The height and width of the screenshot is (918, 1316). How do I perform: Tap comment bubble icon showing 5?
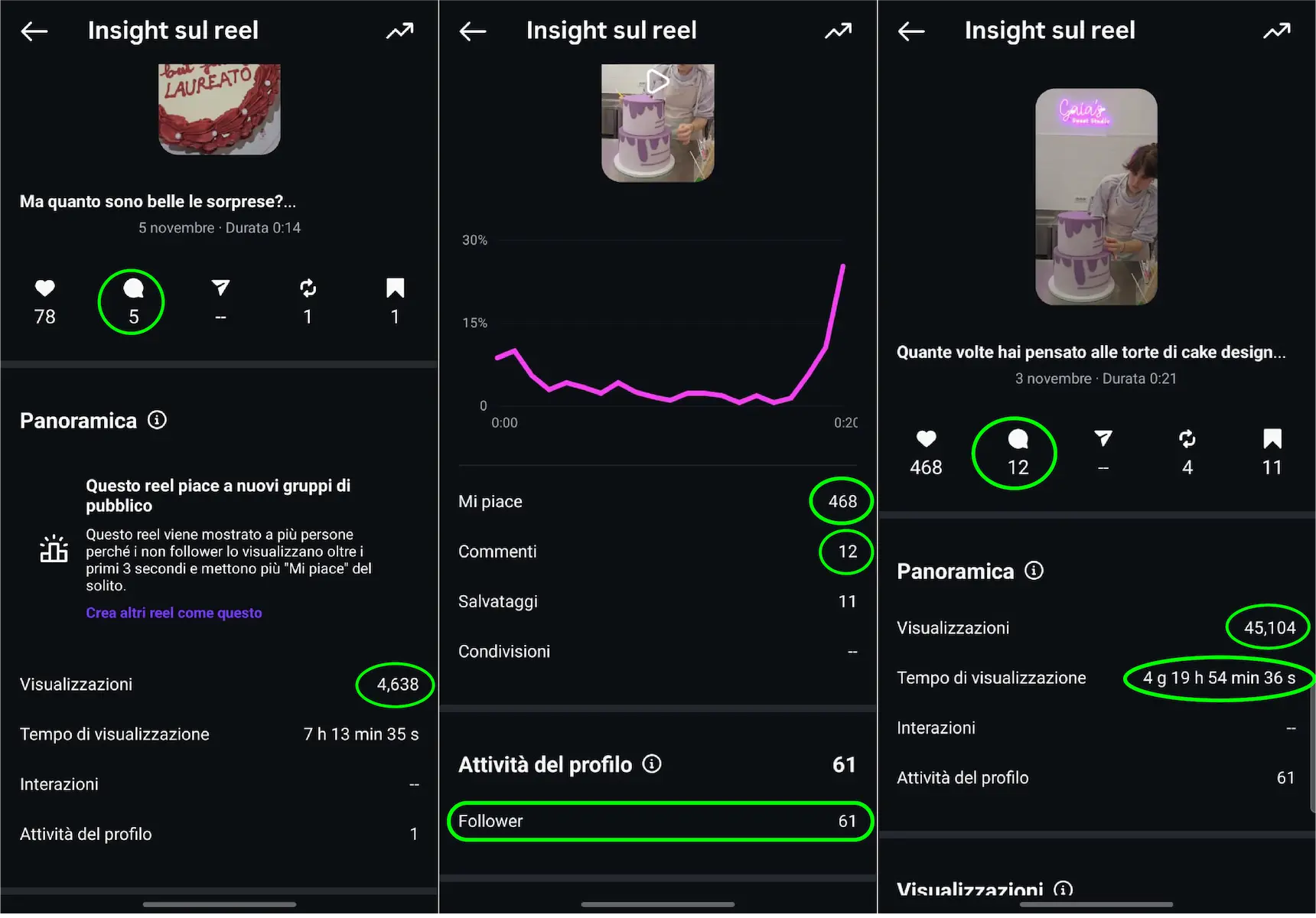133,288
